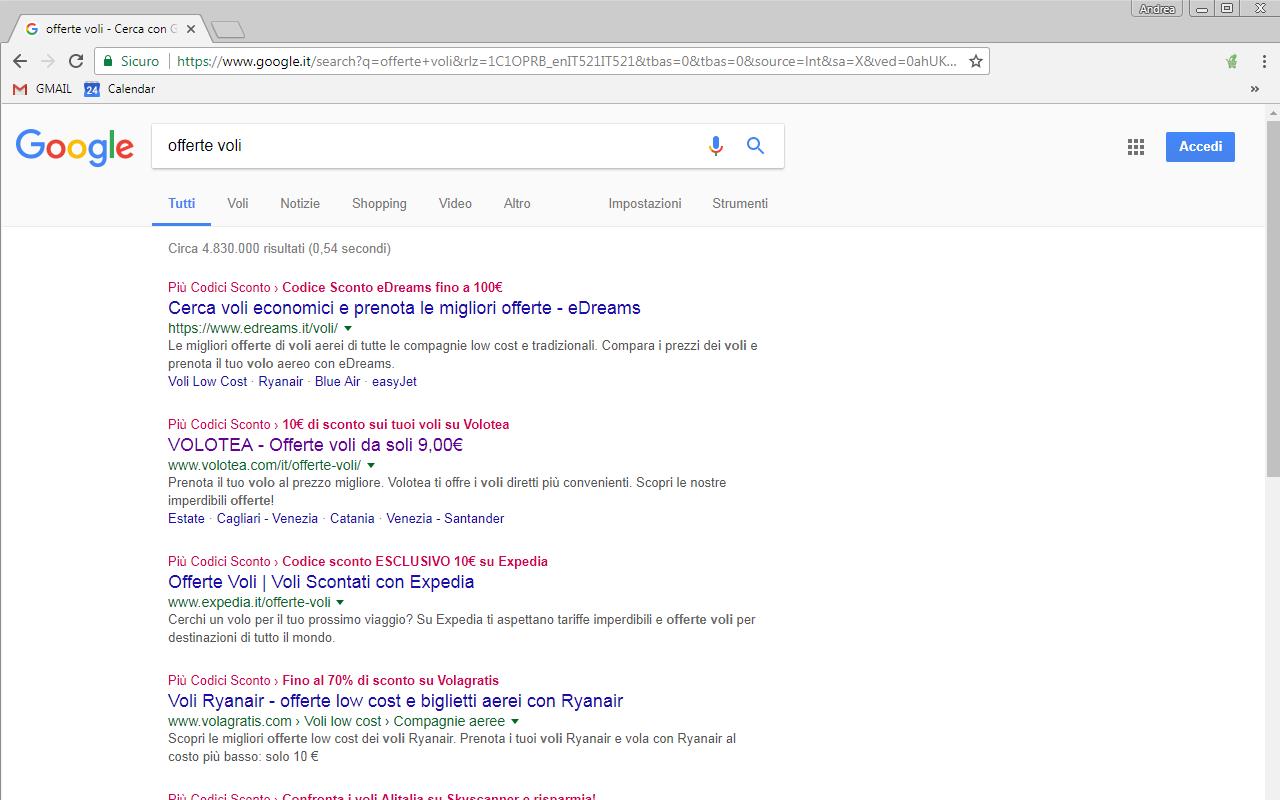Switch to the Shopping tab
This screenshot has width=1280, height=800.
tap(379, 203)
